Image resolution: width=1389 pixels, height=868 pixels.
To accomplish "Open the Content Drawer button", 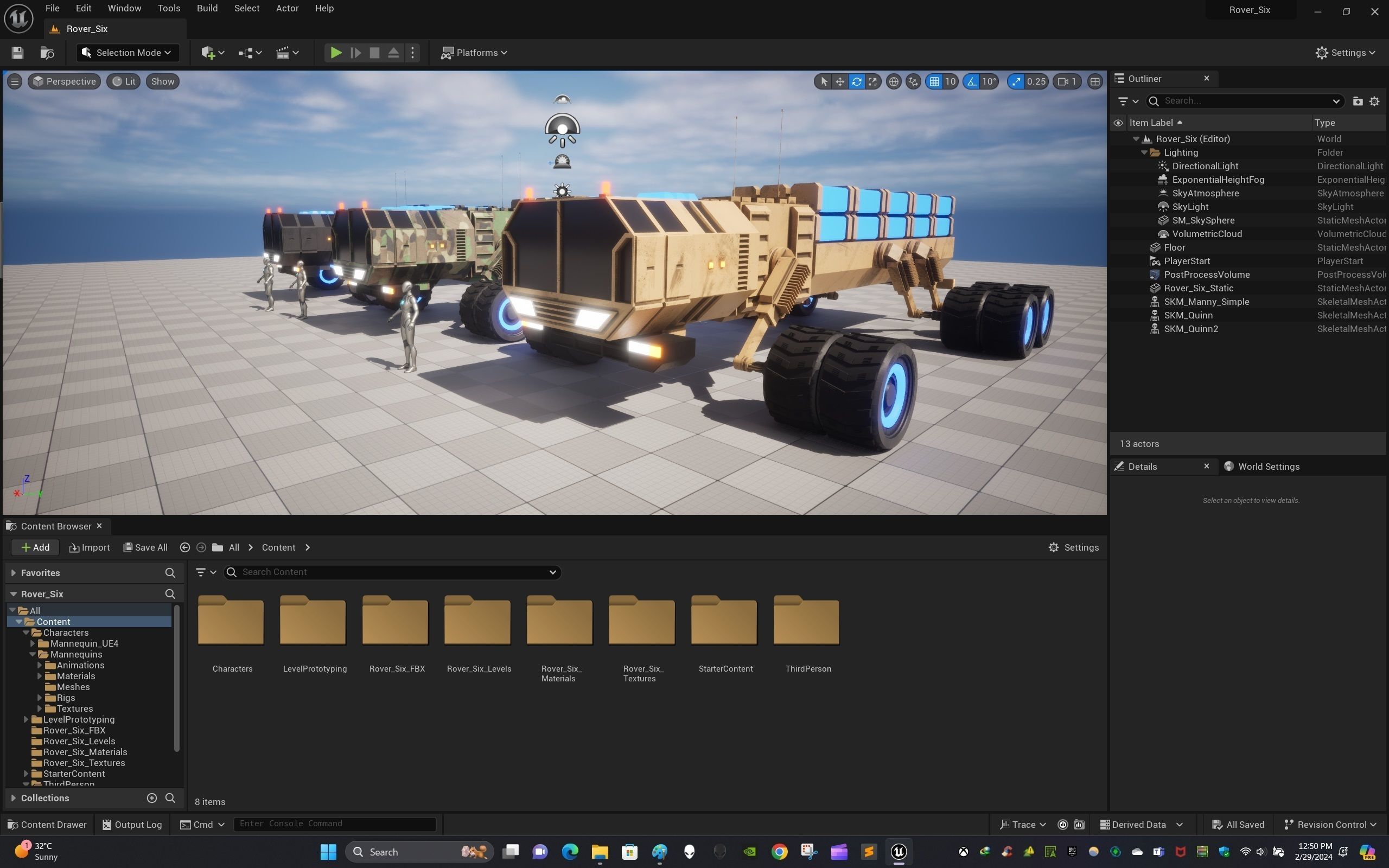I will [47, 825].
